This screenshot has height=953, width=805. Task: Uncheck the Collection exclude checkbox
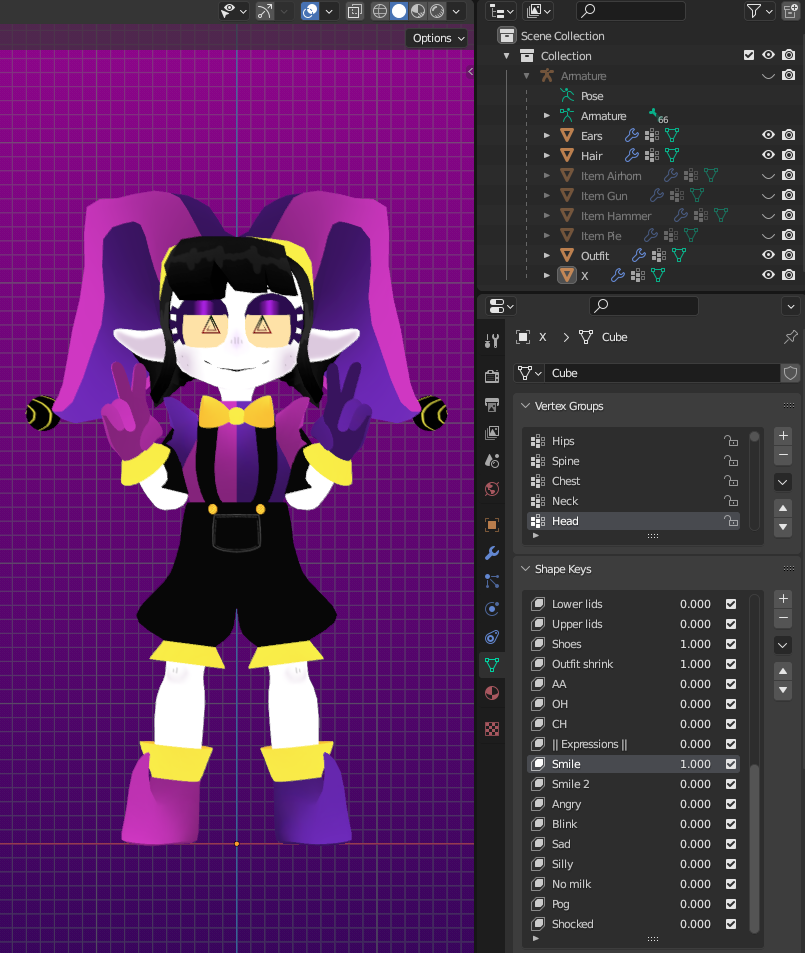click(x=749, y=55)
